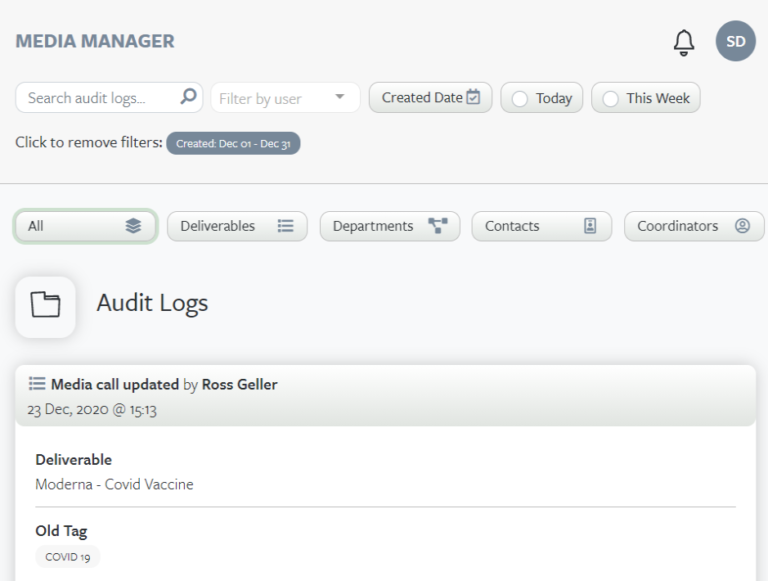Select the Today radio filter
The image size is (768, 581).
[x=520, y=99]
